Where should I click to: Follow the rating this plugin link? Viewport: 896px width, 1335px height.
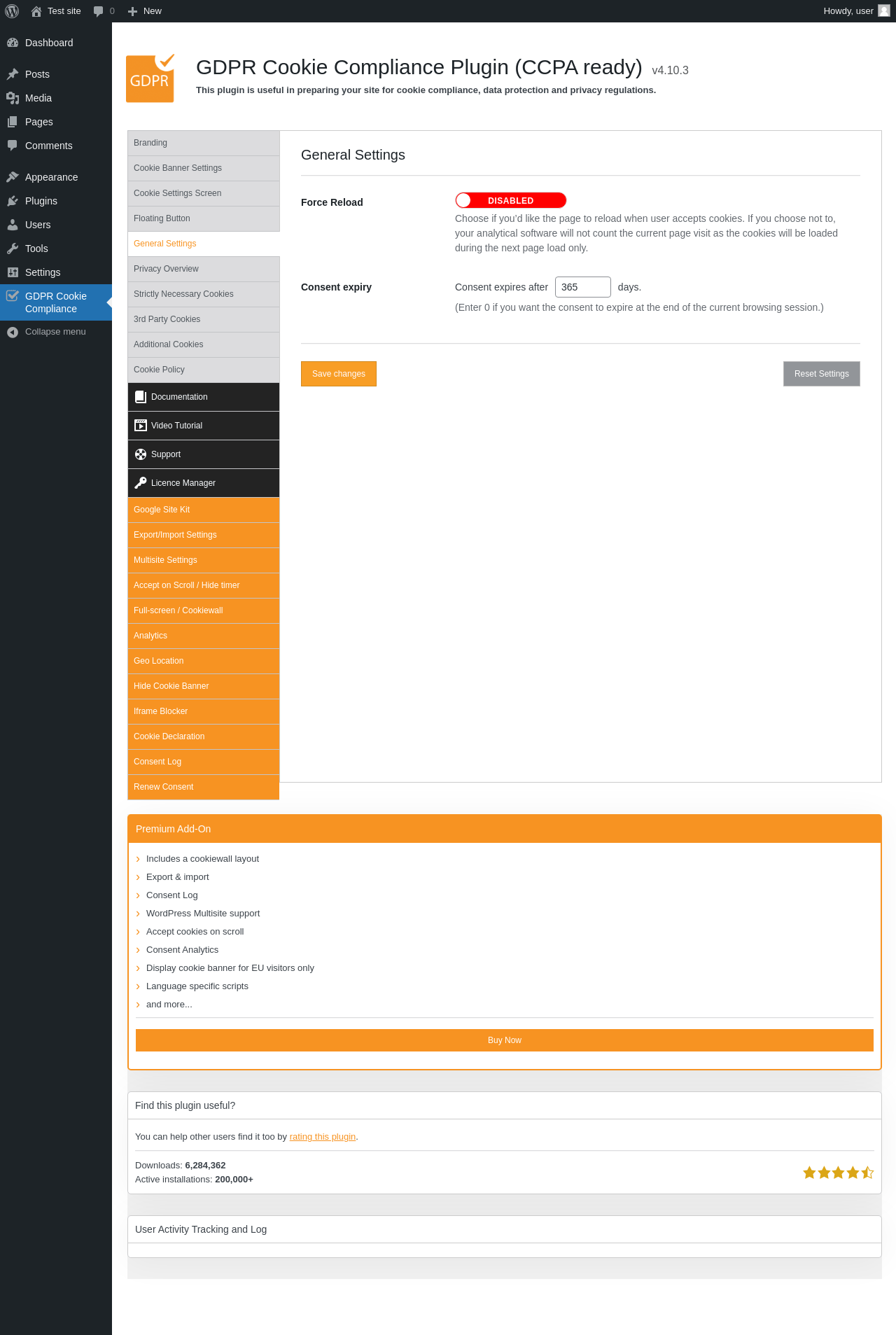(323, 1137)
